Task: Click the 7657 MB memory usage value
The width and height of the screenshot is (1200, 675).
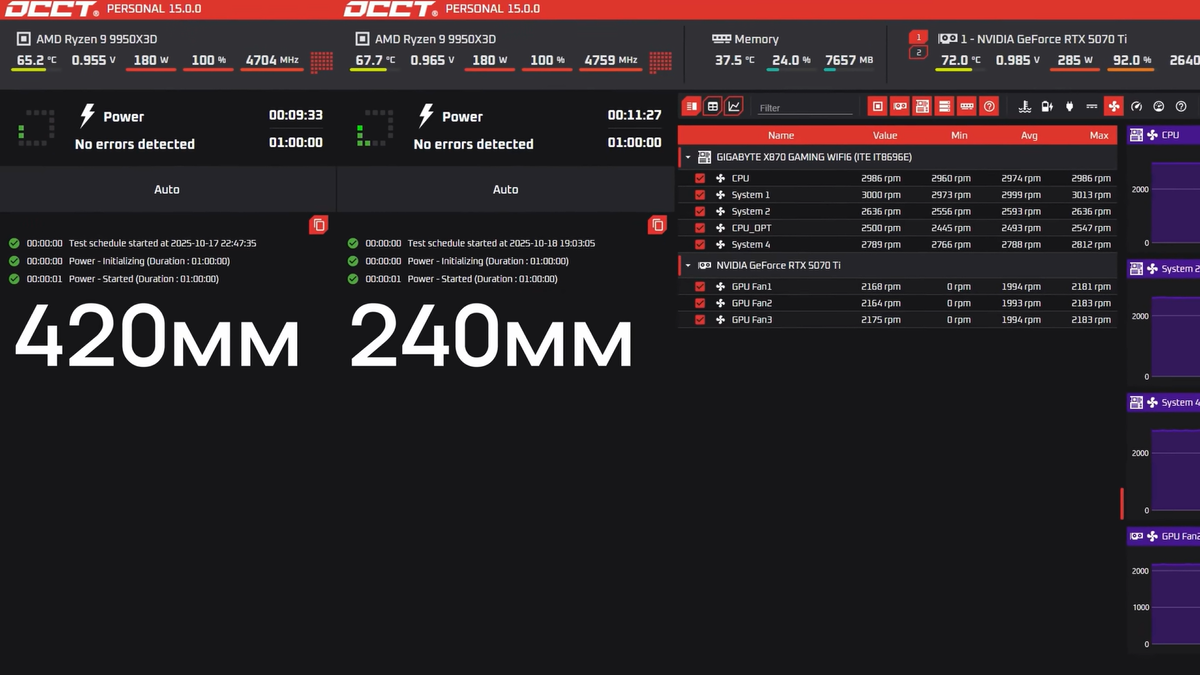Action: 849,60
